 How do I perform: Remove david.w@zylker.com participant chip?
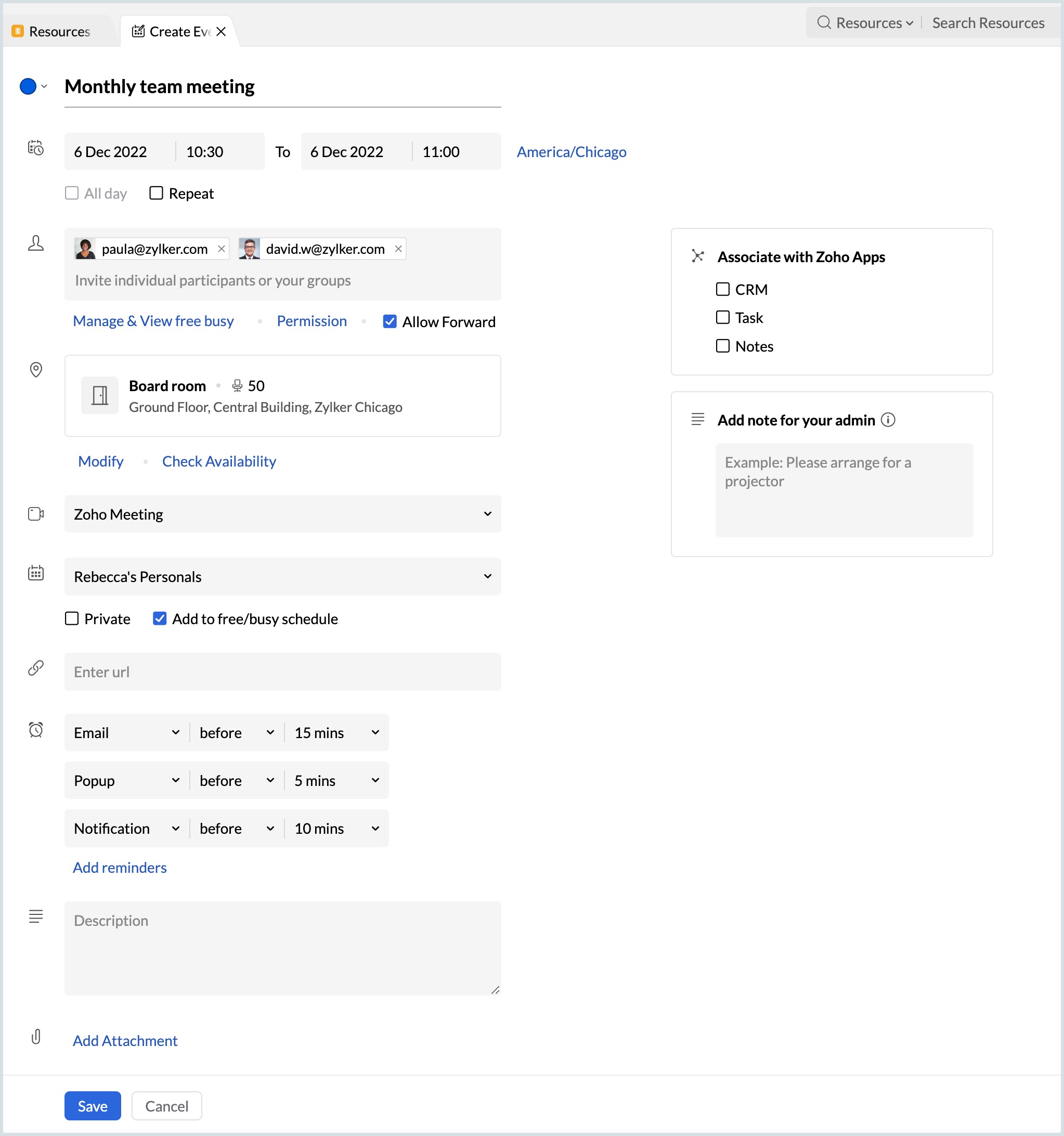(x=398, y=249)
